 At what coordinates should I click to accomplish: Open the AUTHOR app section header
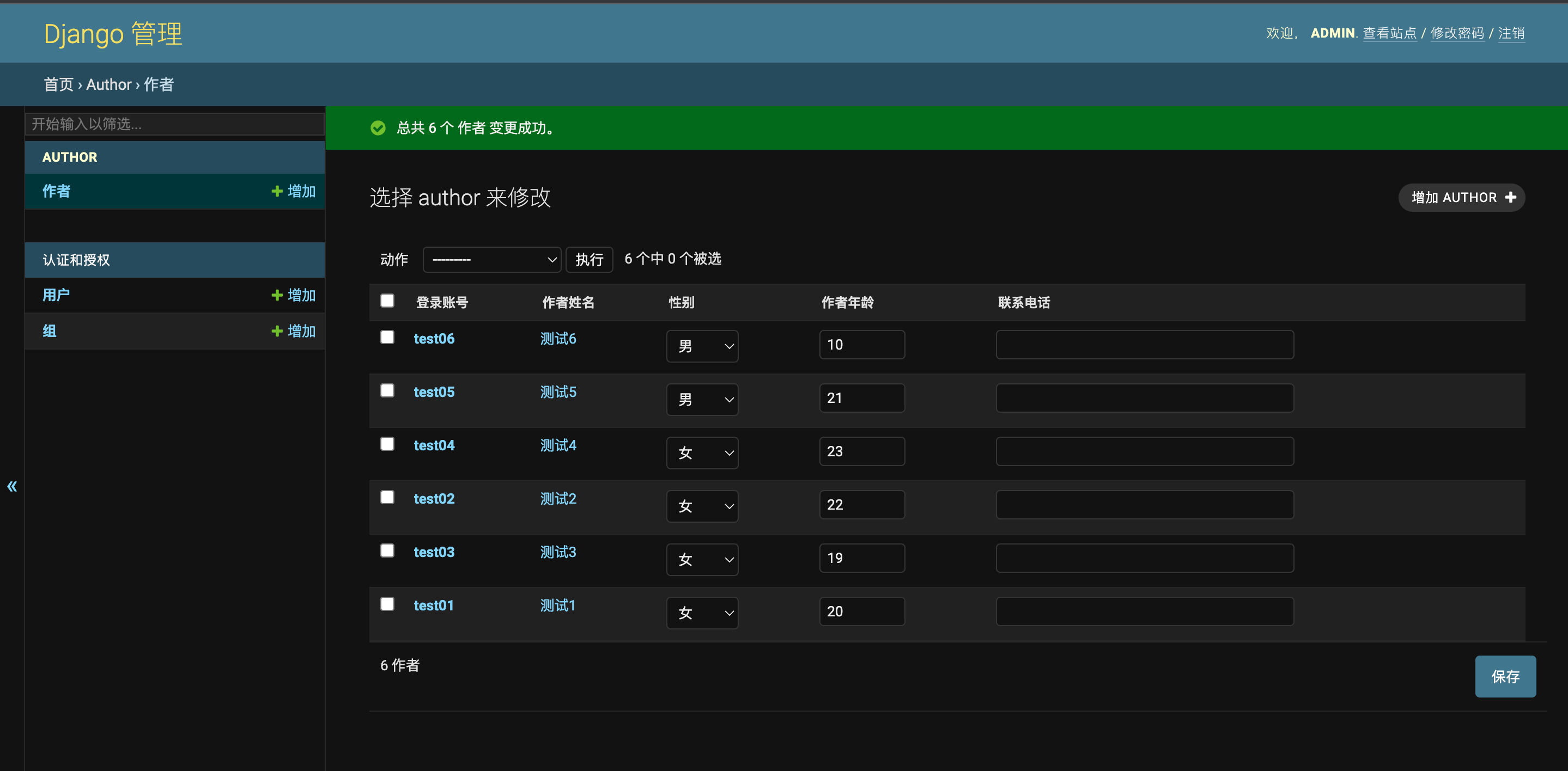[70, 157]
